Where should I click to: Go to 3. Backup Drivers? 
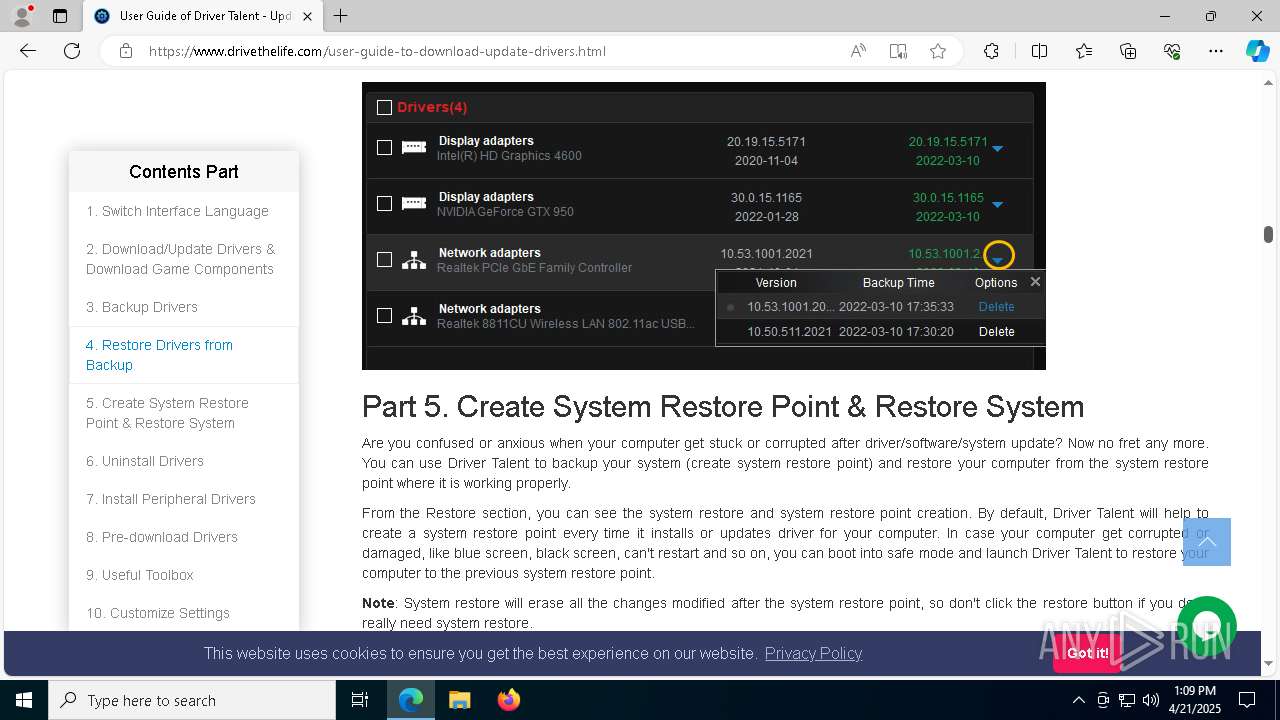point(142,307)
